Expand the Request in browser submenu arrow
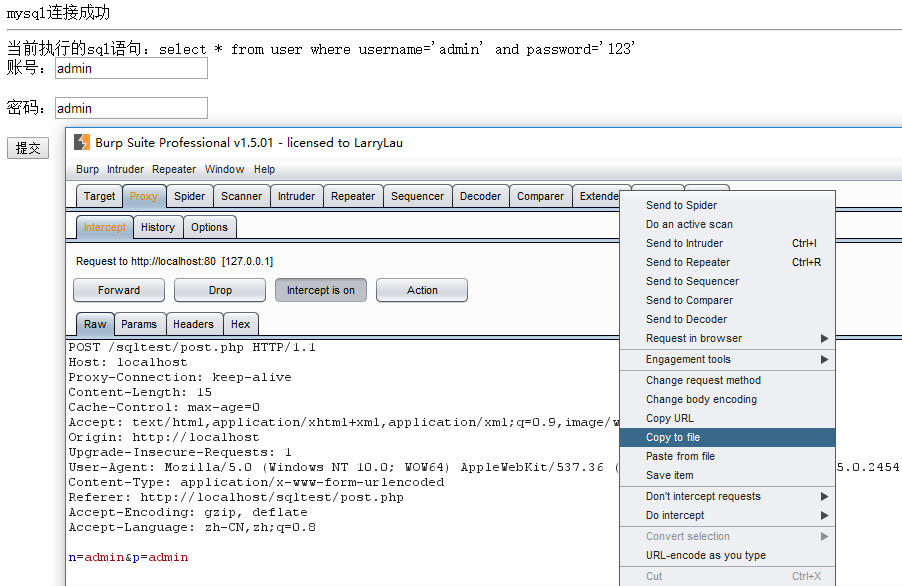The width and height of the screenshot is (902, 586). (824, 338)
